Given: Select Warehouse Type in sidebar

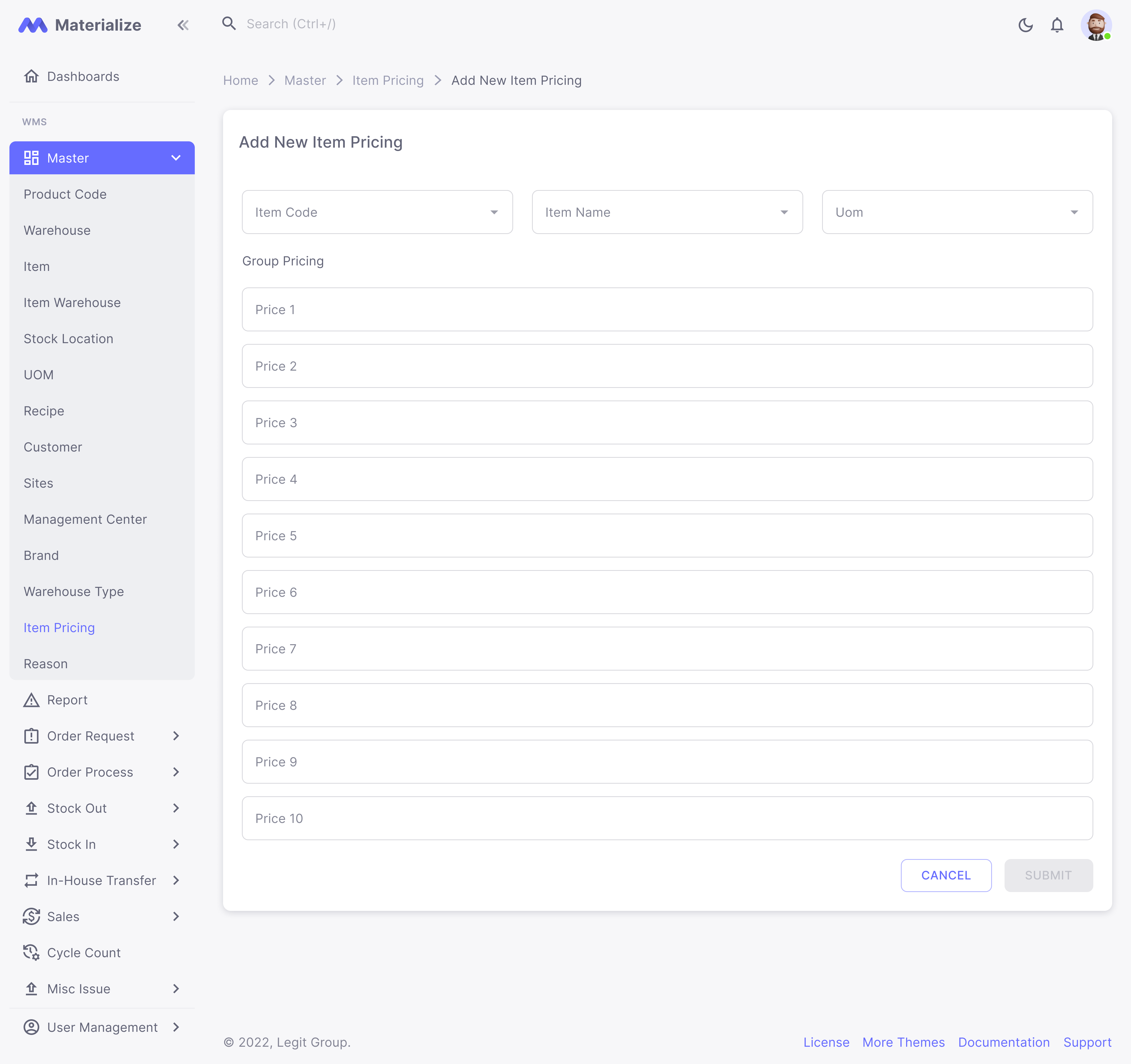Looking at the screenshot, I should tap(73, 592).
